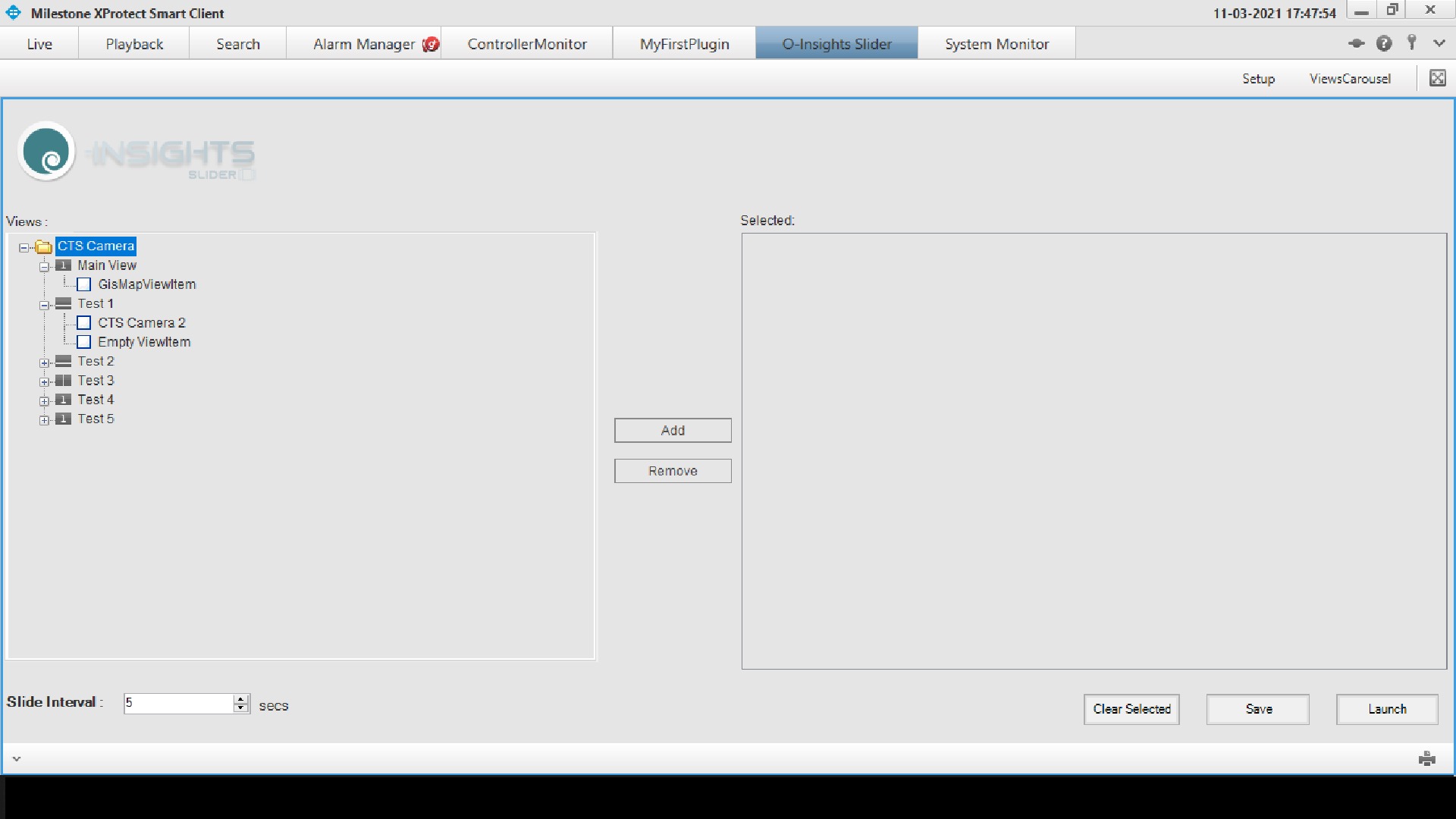
Task: Expand the Test 5 node
Action: (x=45, y=419)
